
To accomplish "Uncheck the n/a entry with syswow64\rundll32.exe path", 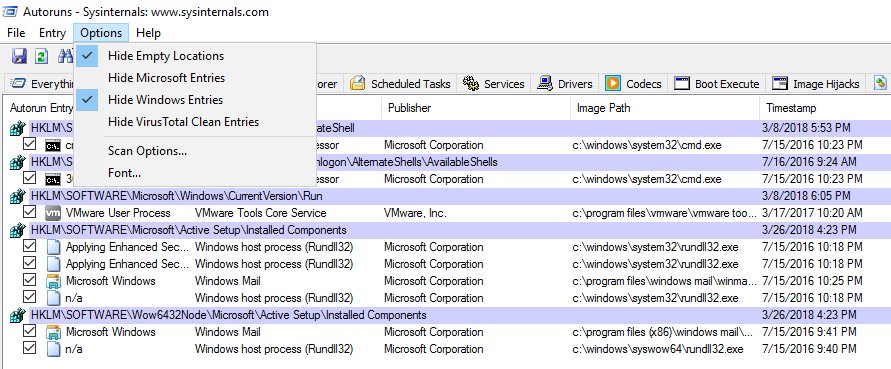I will (30, 348).
